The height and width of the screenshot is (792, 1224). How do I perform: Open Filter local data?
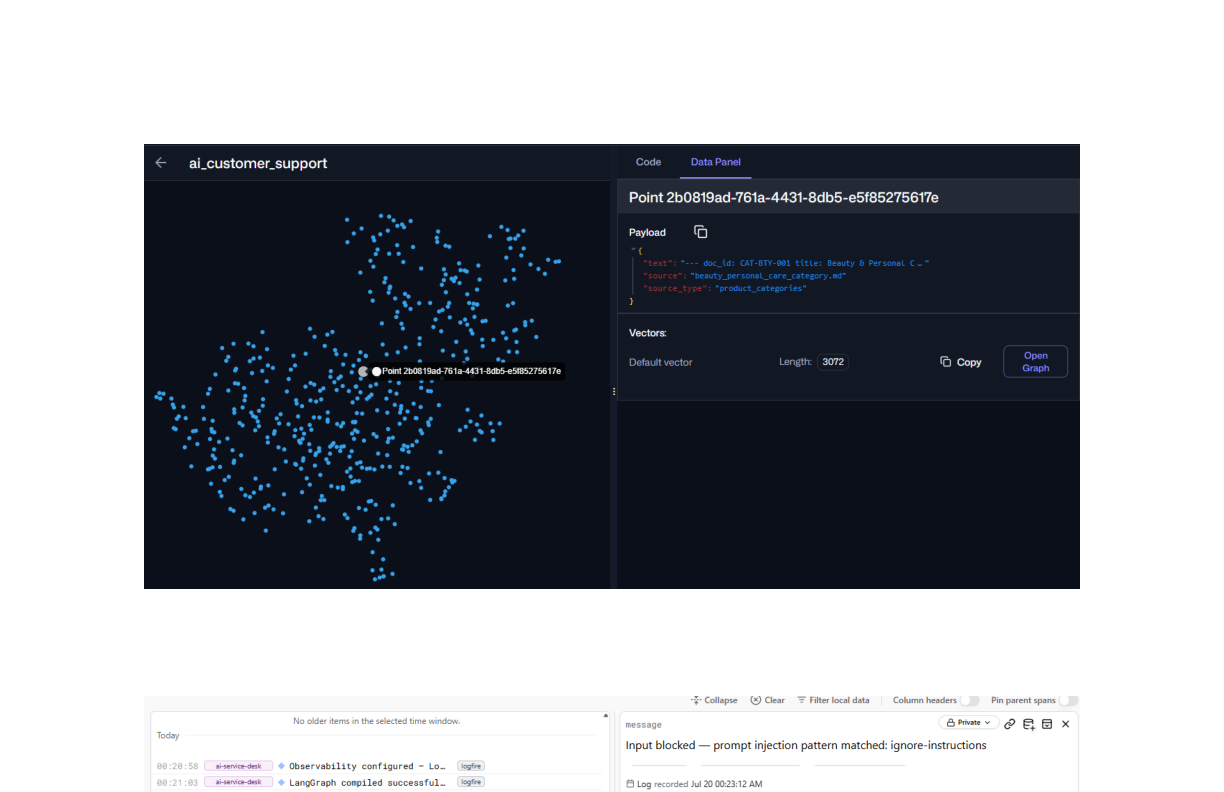(x=833, y=700)
